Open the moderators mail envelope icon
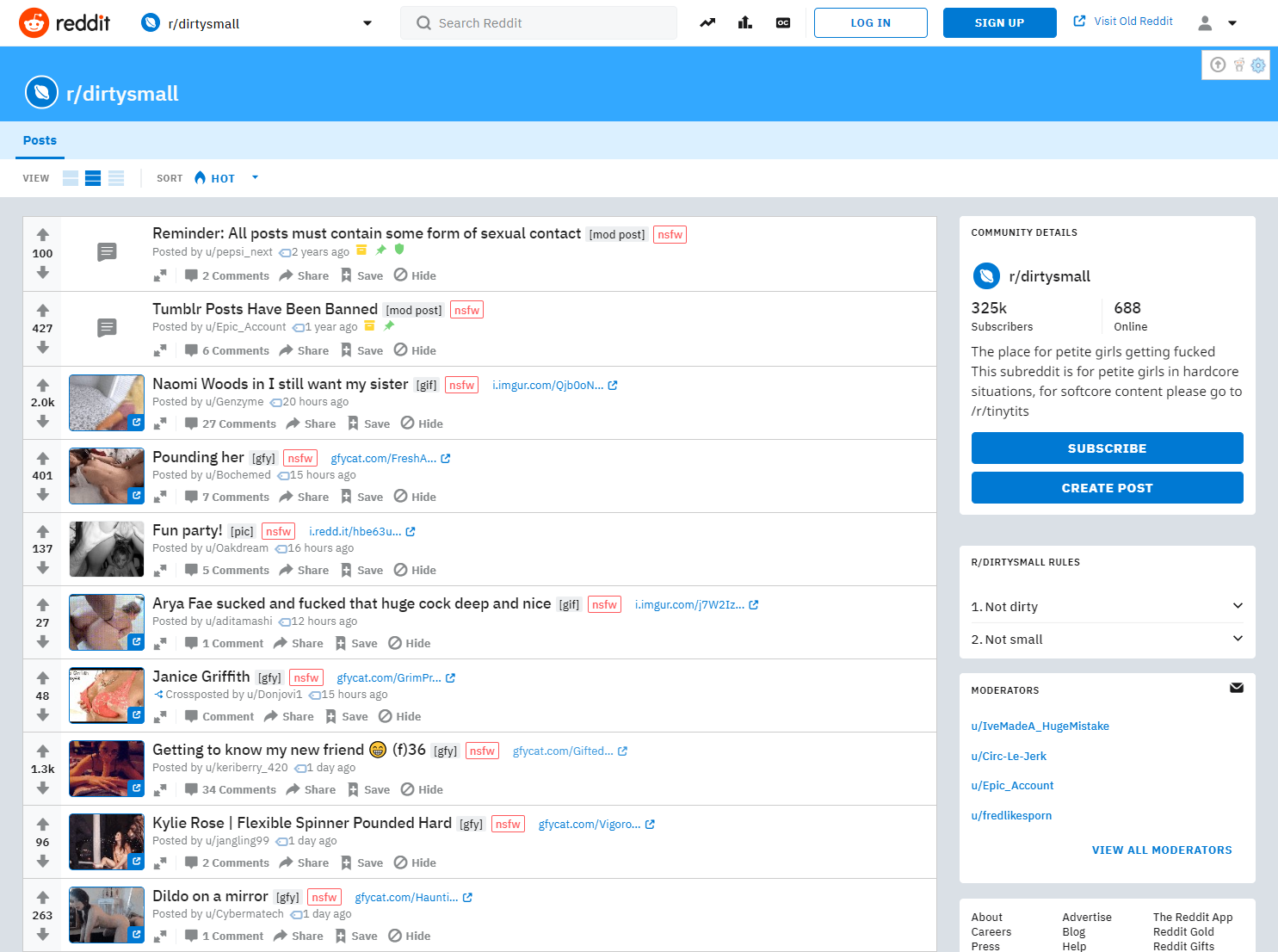The height and width of the screenshot is (952, 1278). [1237, 688]
